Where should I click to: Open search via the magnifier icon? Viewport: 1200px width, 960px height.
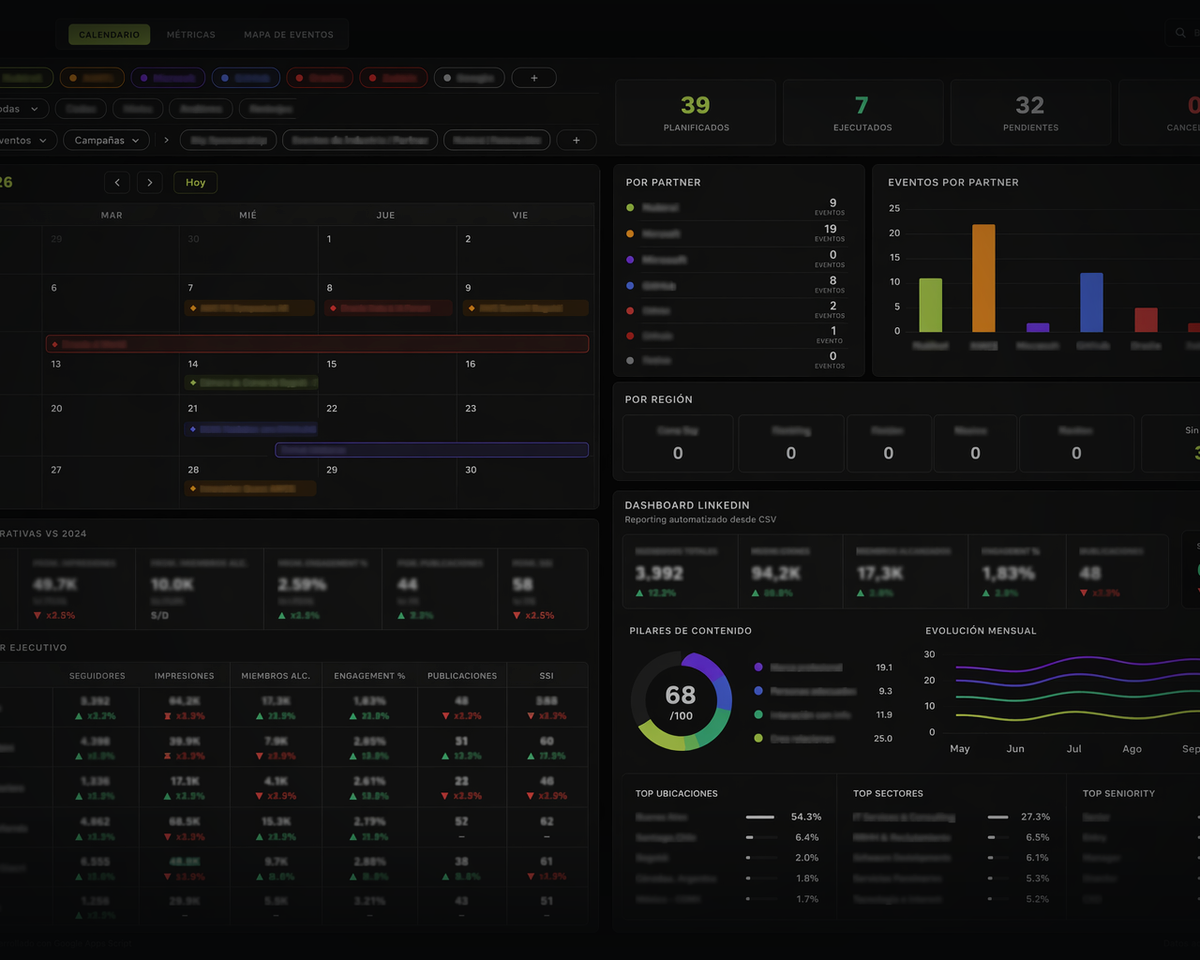tap(1181, 33)
